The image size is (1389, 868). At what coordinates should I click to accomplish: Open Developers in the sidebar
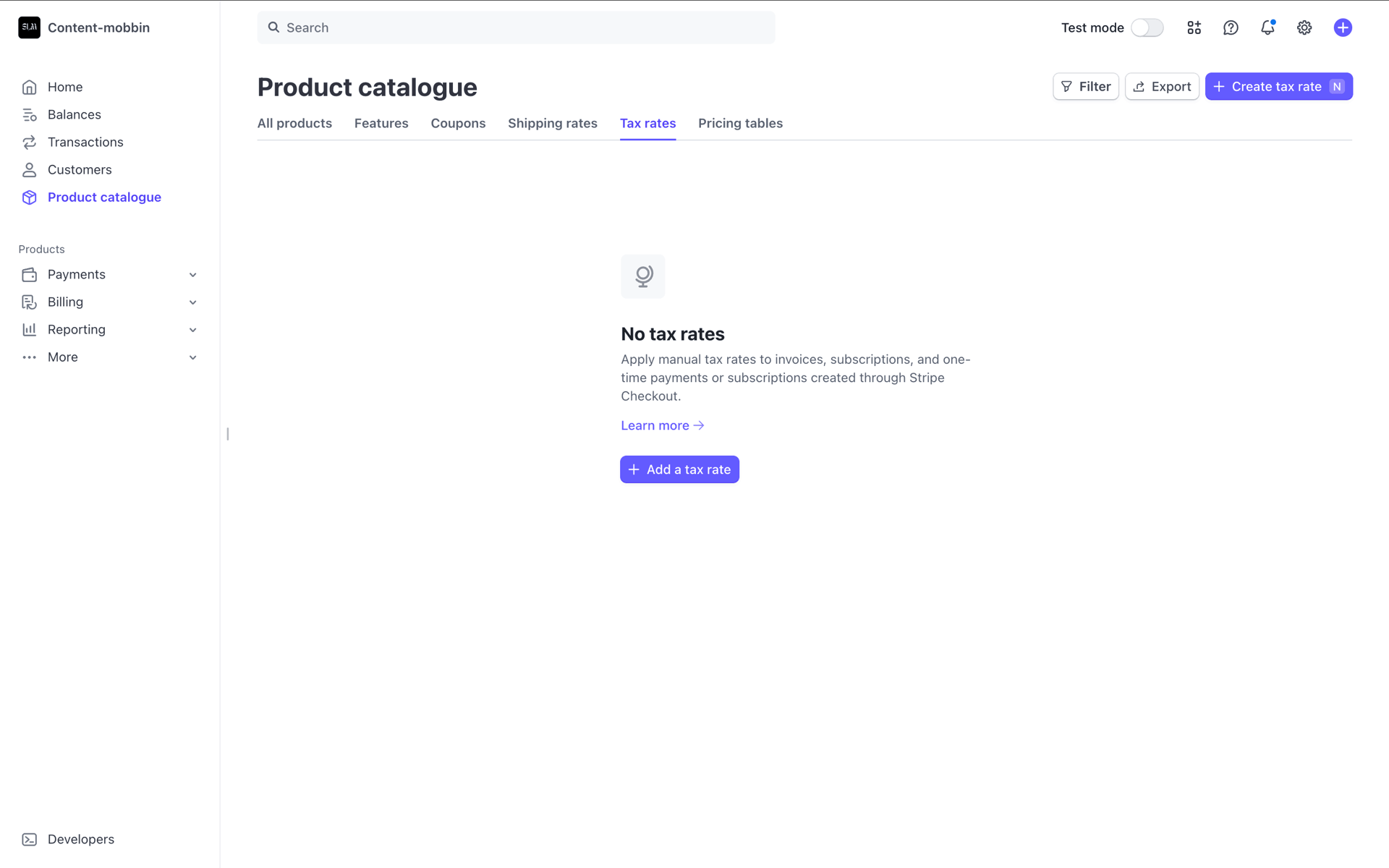point(81,839)
